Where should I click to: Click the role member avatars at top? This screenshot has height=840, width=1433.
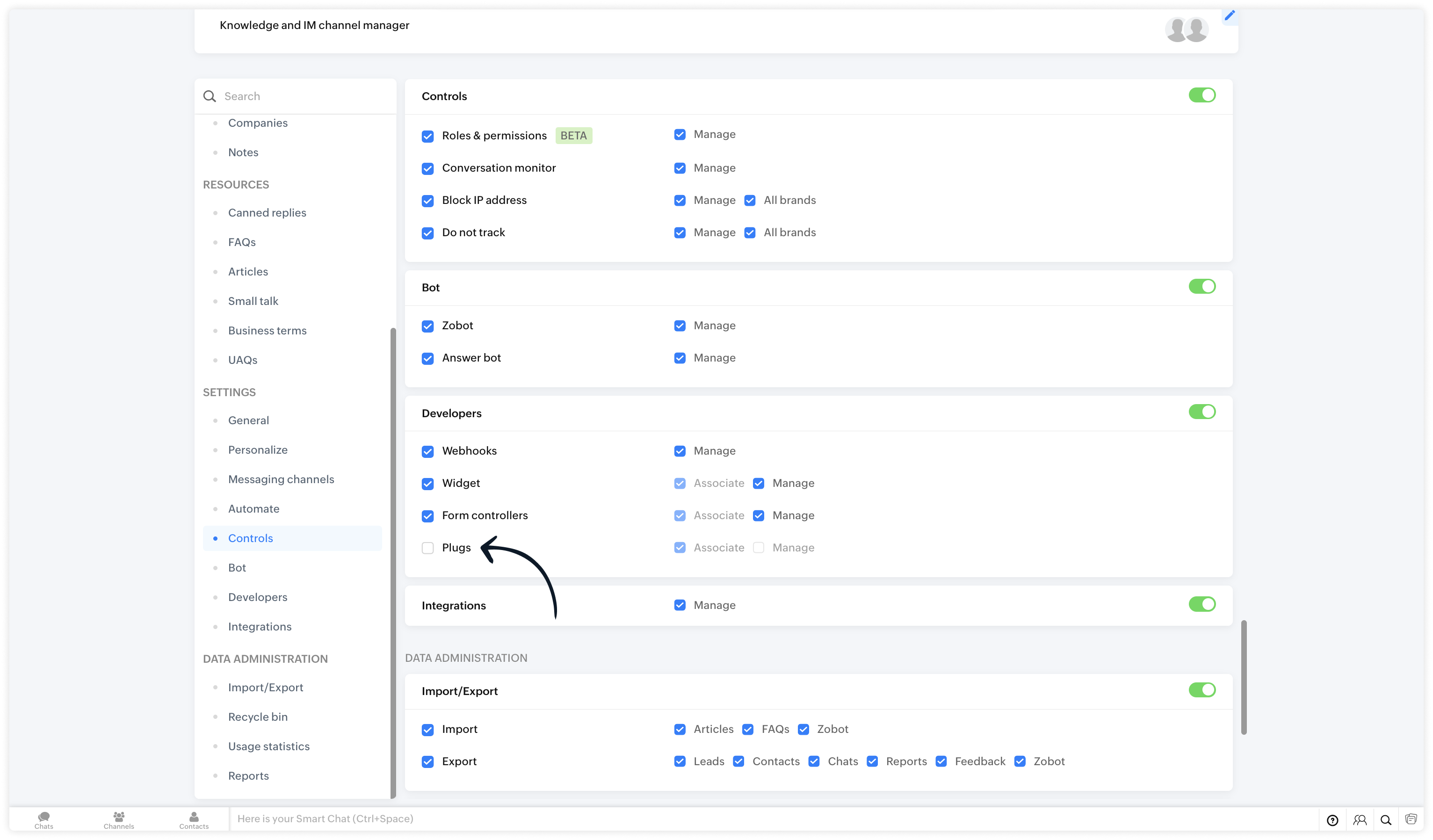click(x=1187, y=29)
